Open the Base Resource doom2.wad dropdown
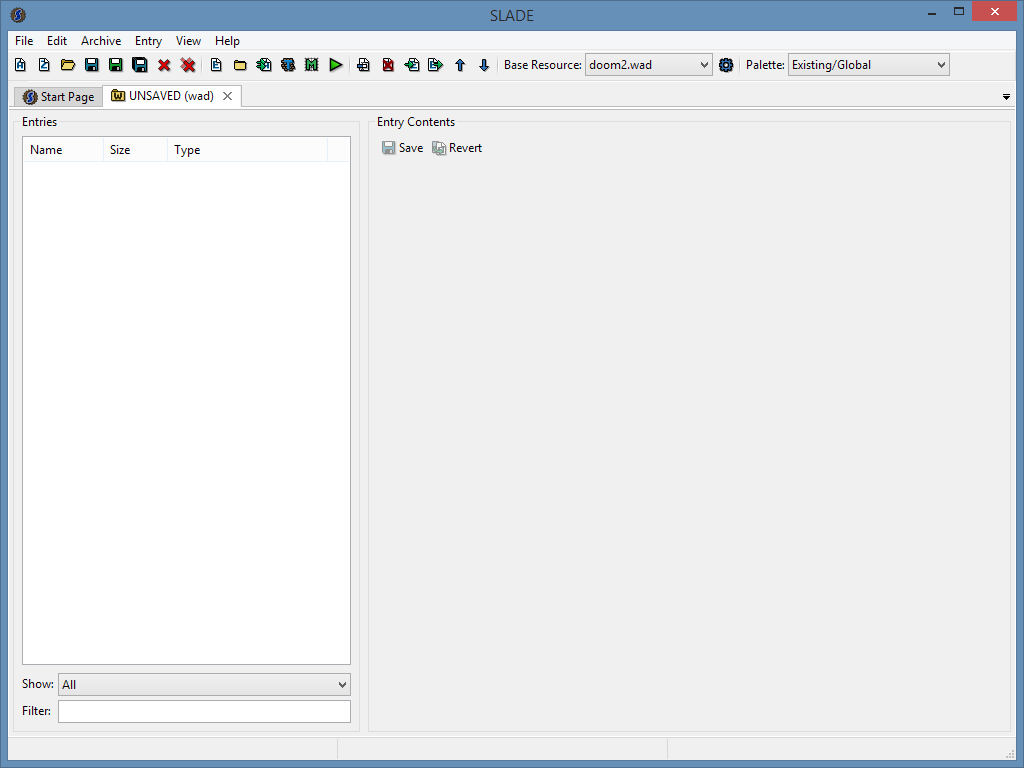The image size is (1024, 768). pyautogui.click(x=648, y=65)
